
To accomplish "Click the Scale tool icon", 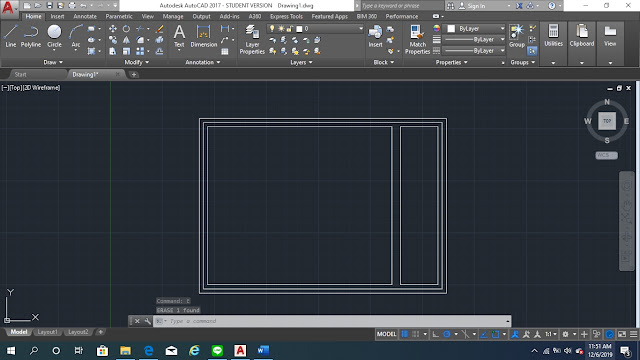I will click(x=127, y=51).
